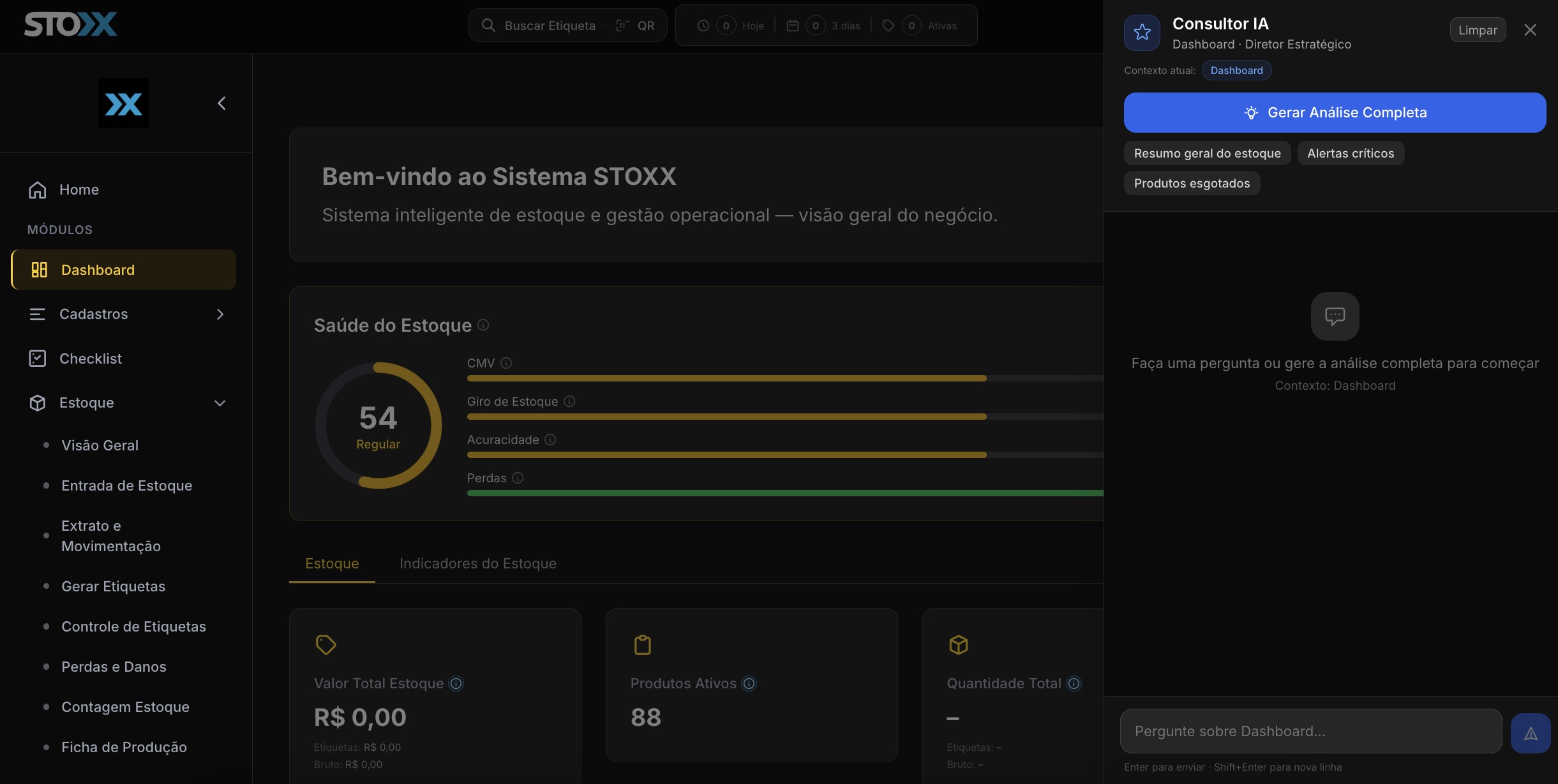Open Entrada de Estoque

click(126, 485)
